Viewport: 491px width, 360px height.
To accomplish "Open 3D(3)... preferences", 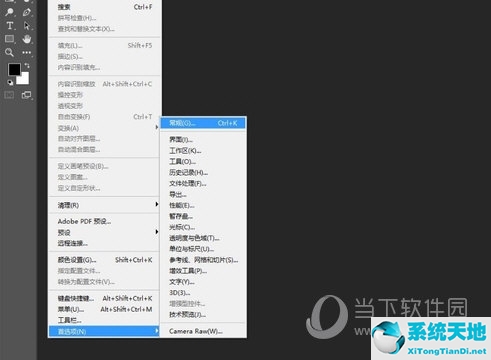I will (x=203, y=293).
